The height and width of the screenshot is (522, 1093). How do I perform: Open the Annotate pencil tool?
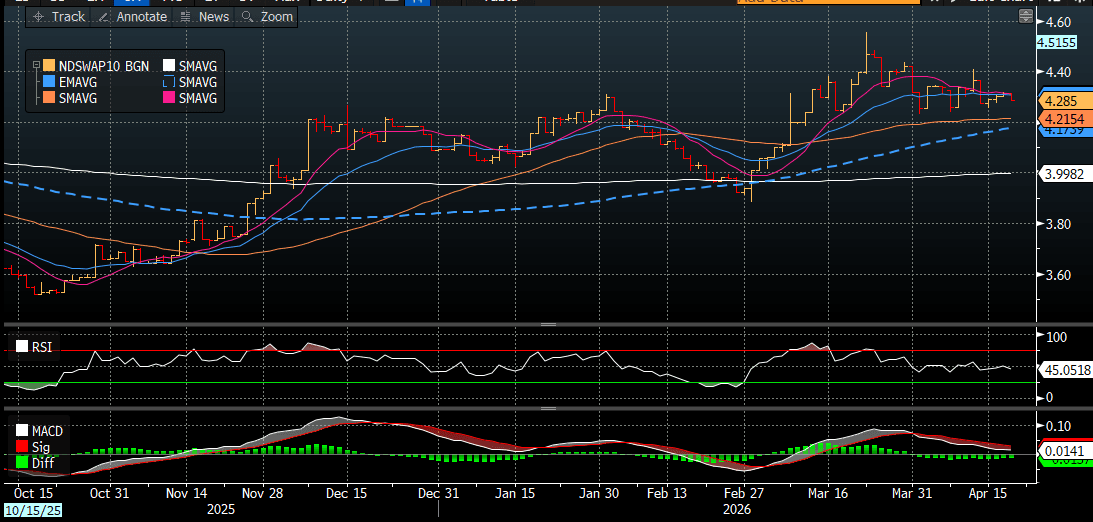click(133, 17)
